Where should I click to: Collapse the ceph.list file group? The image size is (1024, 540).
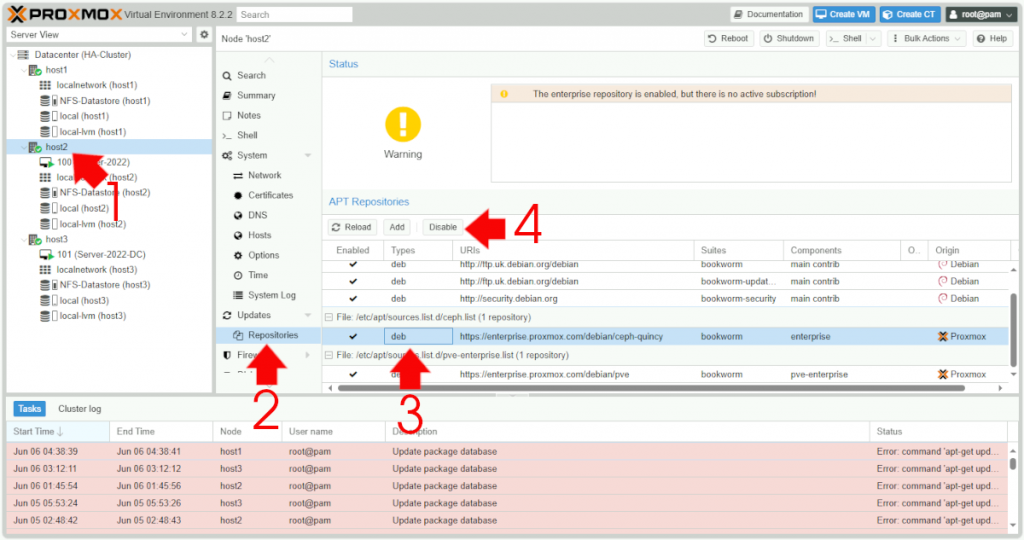pos(329,317)
